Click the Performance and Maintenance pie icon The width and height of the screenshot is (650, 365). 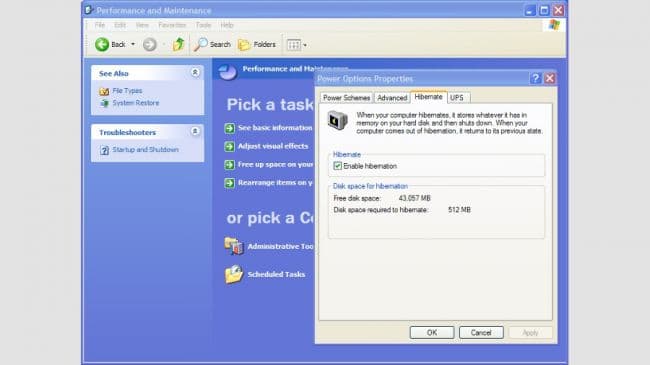click(x=228, y=72)
